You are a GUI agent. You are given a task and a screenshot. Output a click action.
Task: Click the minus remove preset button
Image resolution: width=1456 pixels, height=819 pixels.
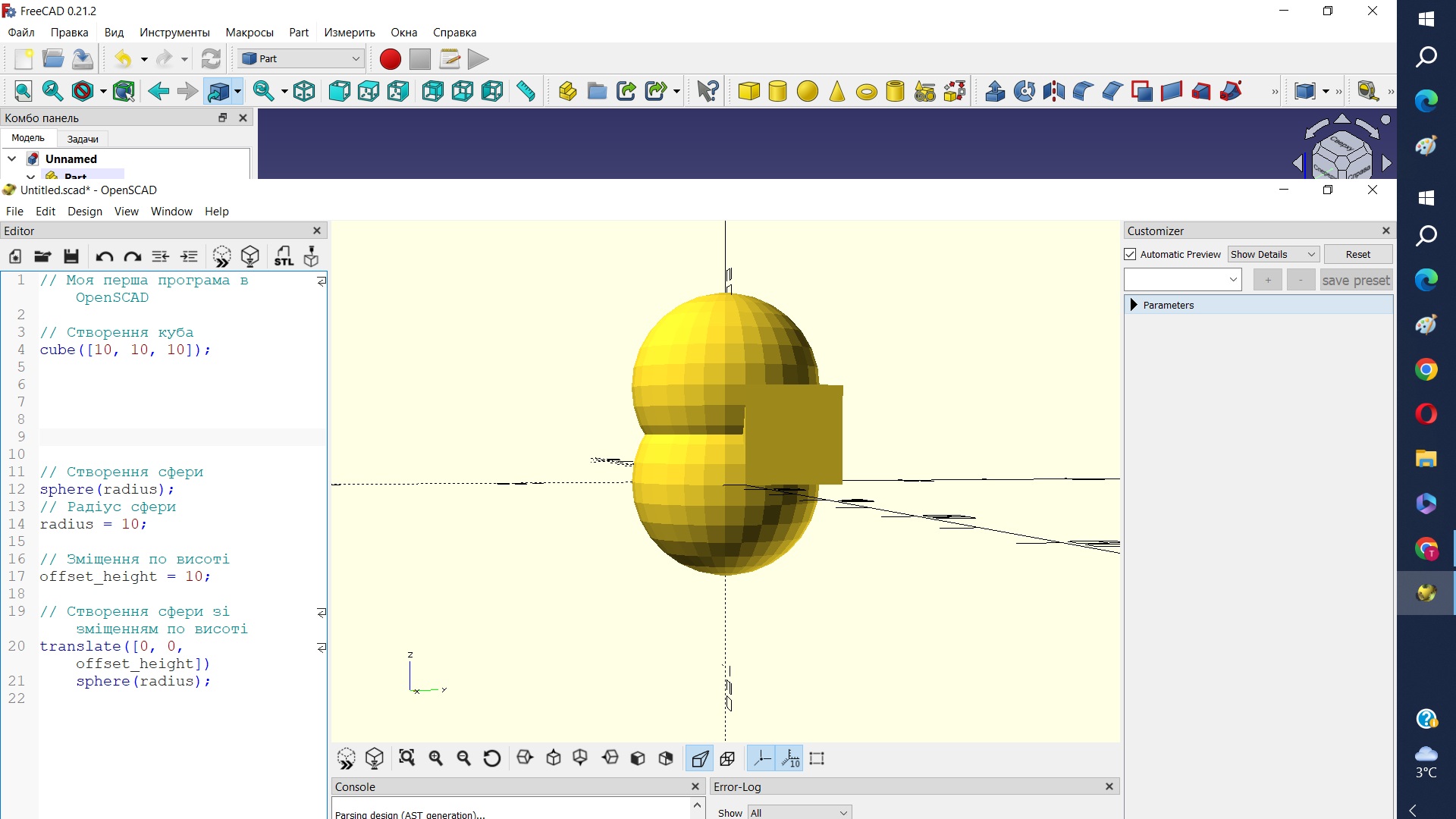click(1301, 280)
